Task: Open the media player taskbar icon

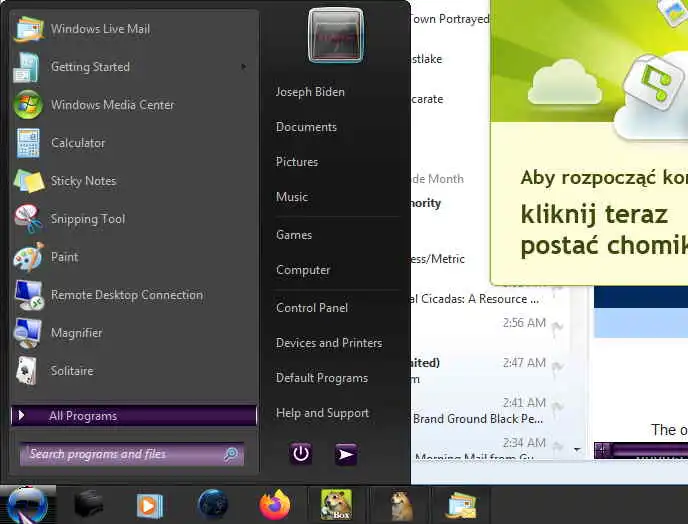Action: [150, 506]
